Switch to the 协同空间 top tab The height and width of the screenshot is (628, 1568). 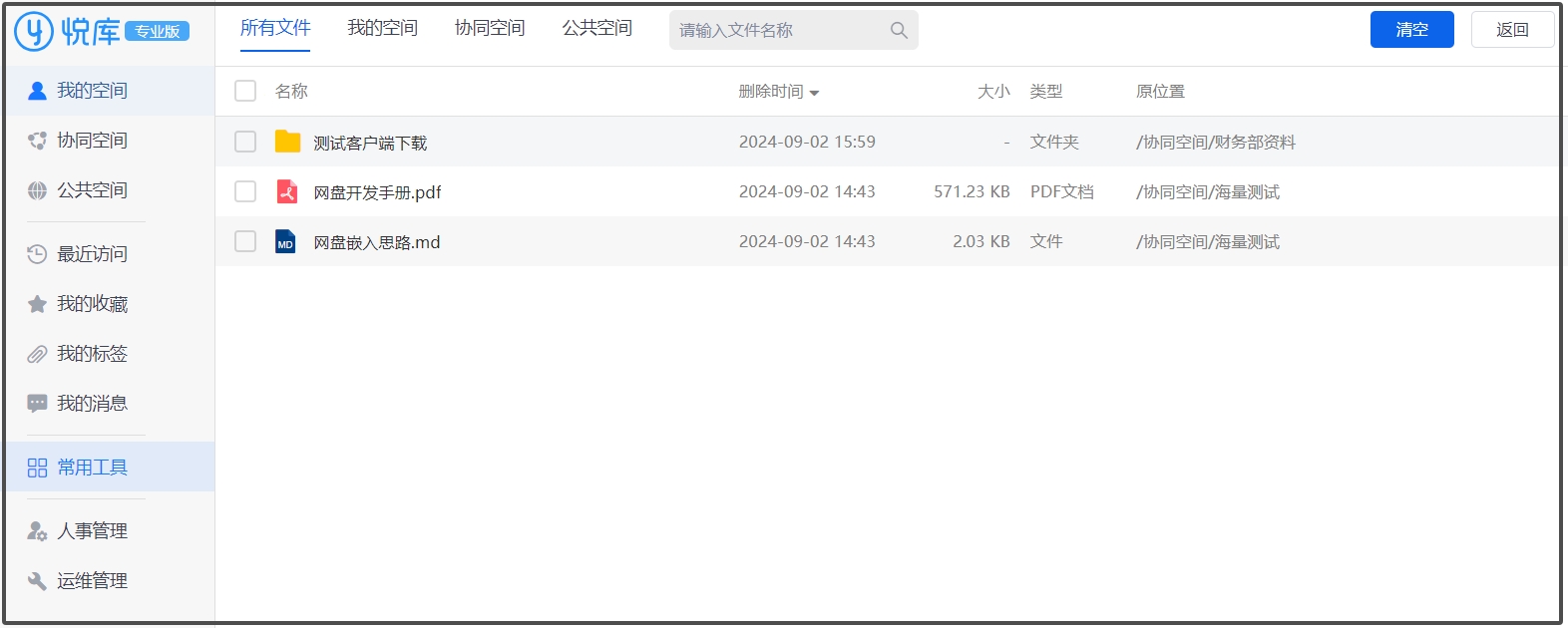tap(490, 28)
